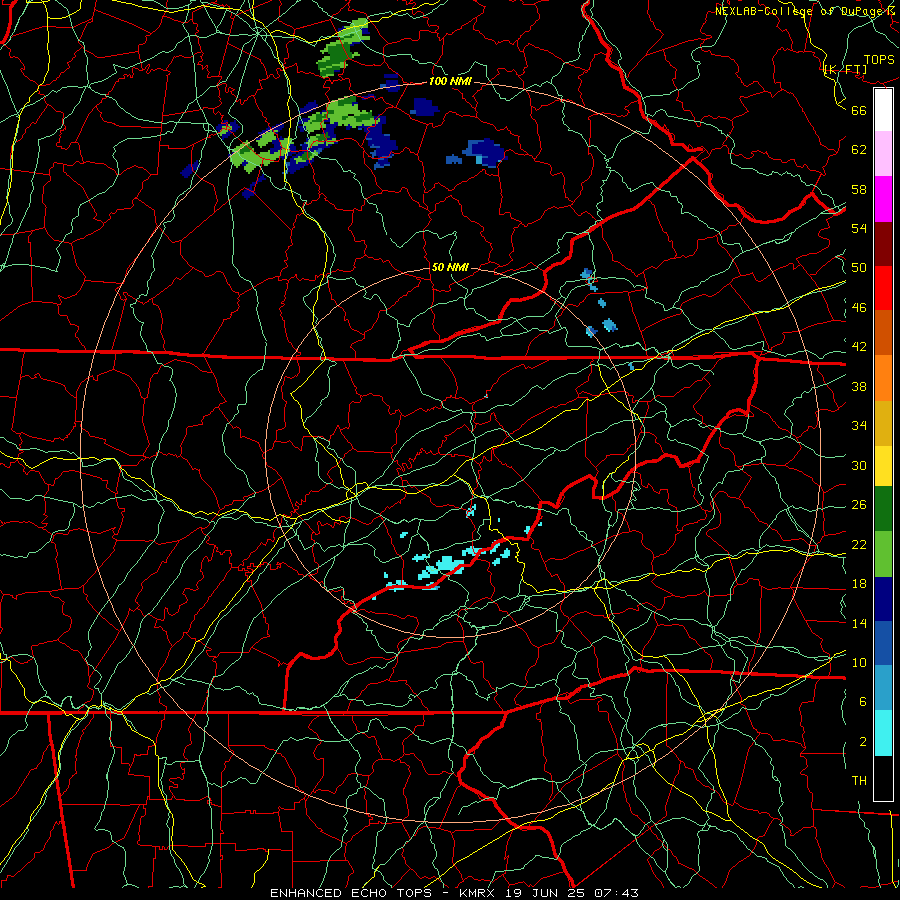Click the "[K FT]" units label
Image resolution: width=900 pixels, height=900 pixels.
(x=845, y=70)
